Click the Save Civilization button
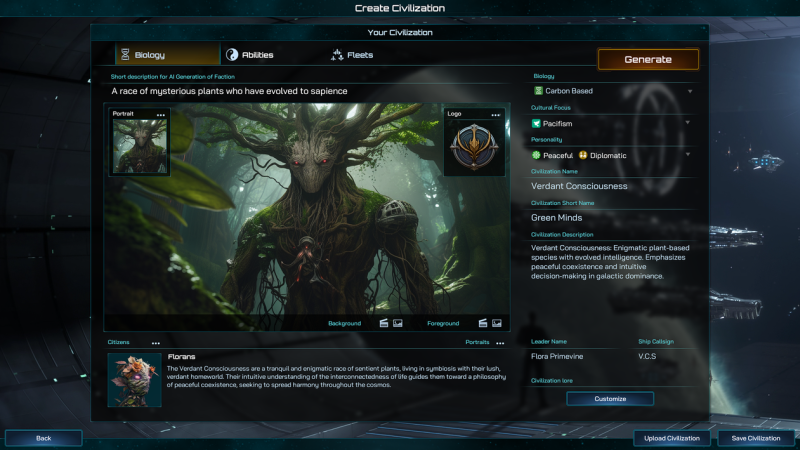The width and height of the screenshot is (800, 450). 756,438
